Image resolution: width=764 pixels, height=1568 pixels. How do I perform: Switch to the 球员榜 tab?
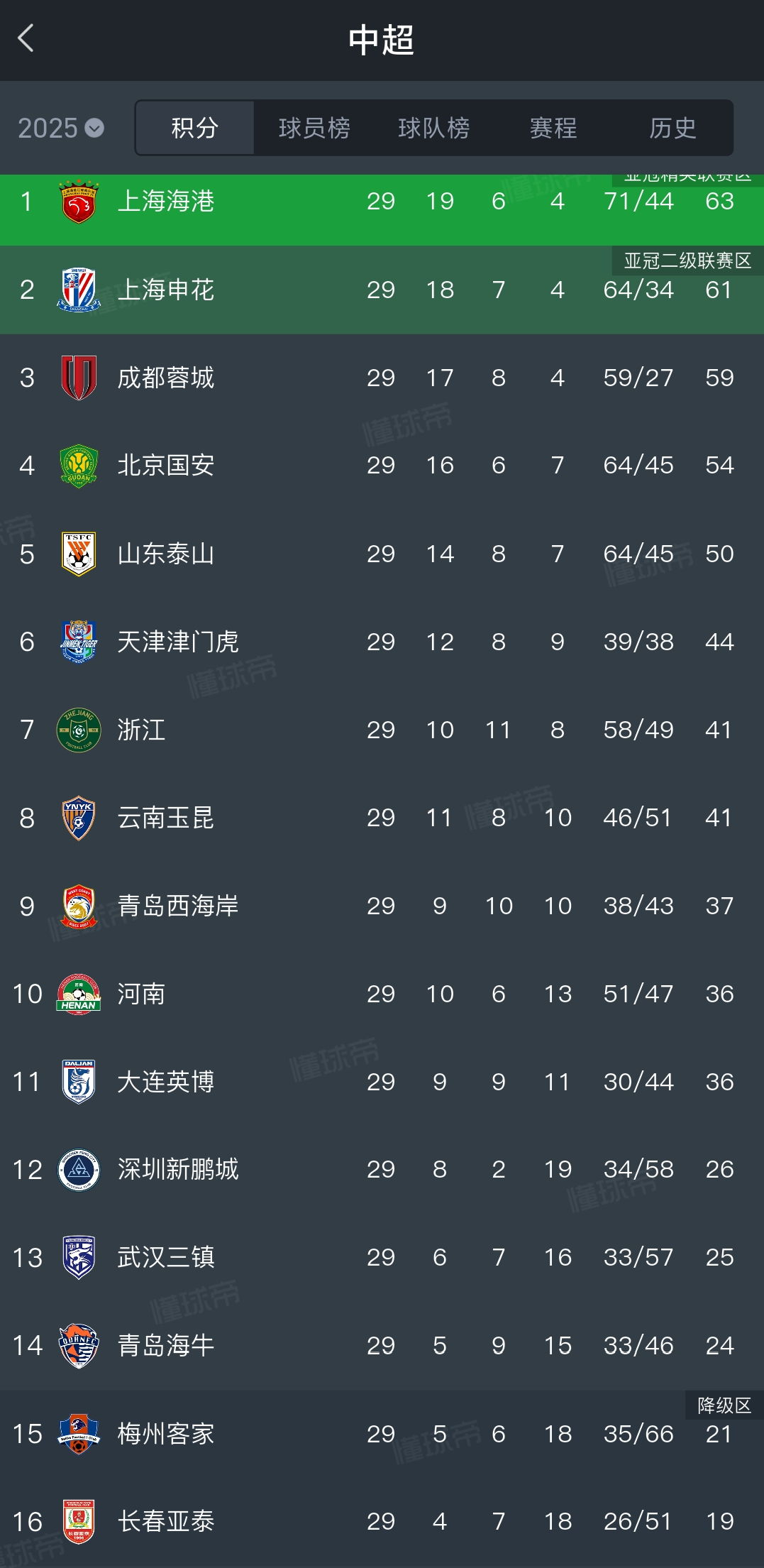314,128
